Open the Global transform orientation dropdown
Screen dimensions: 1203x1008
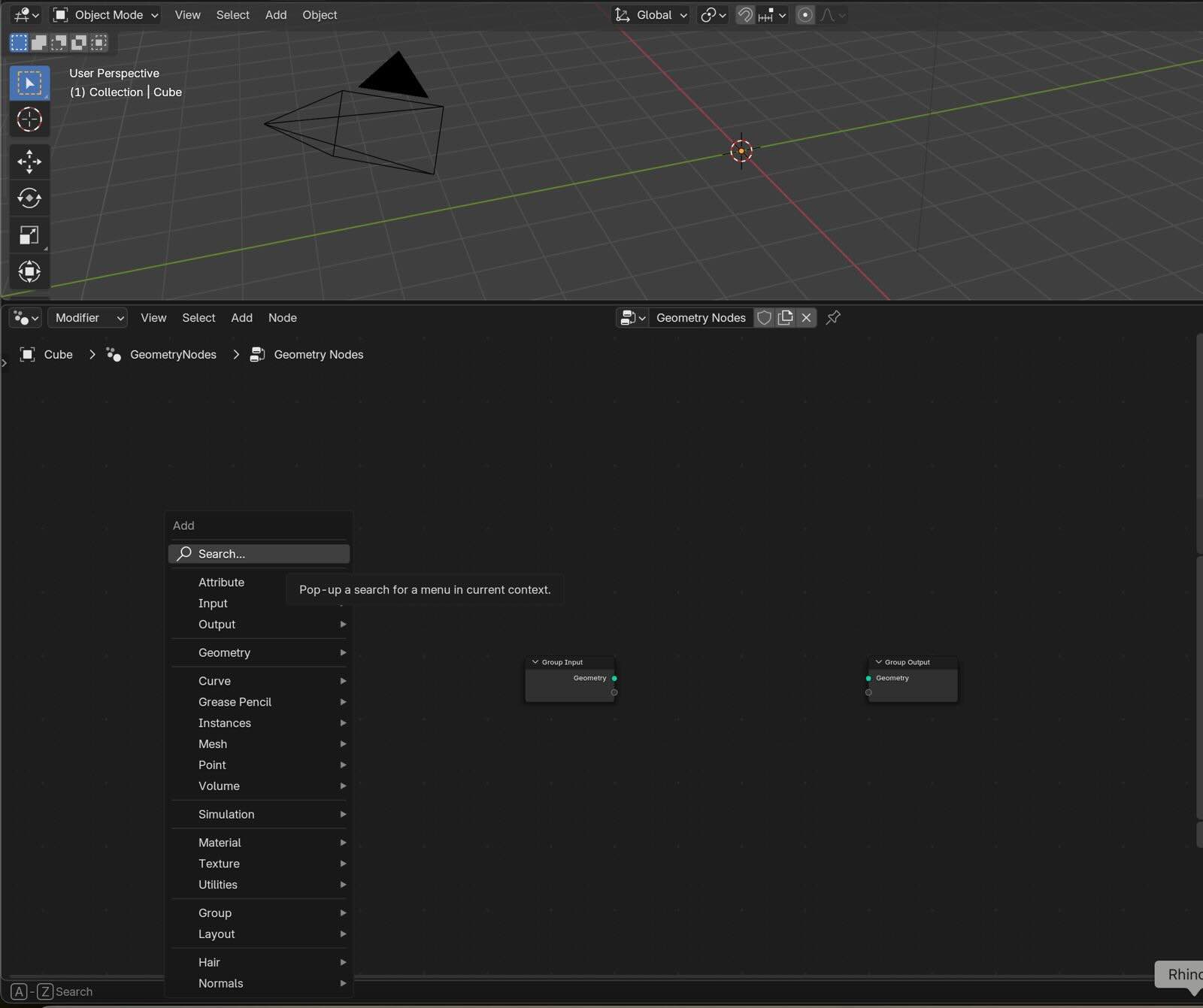pyautogui.click(x=652, y=15)
